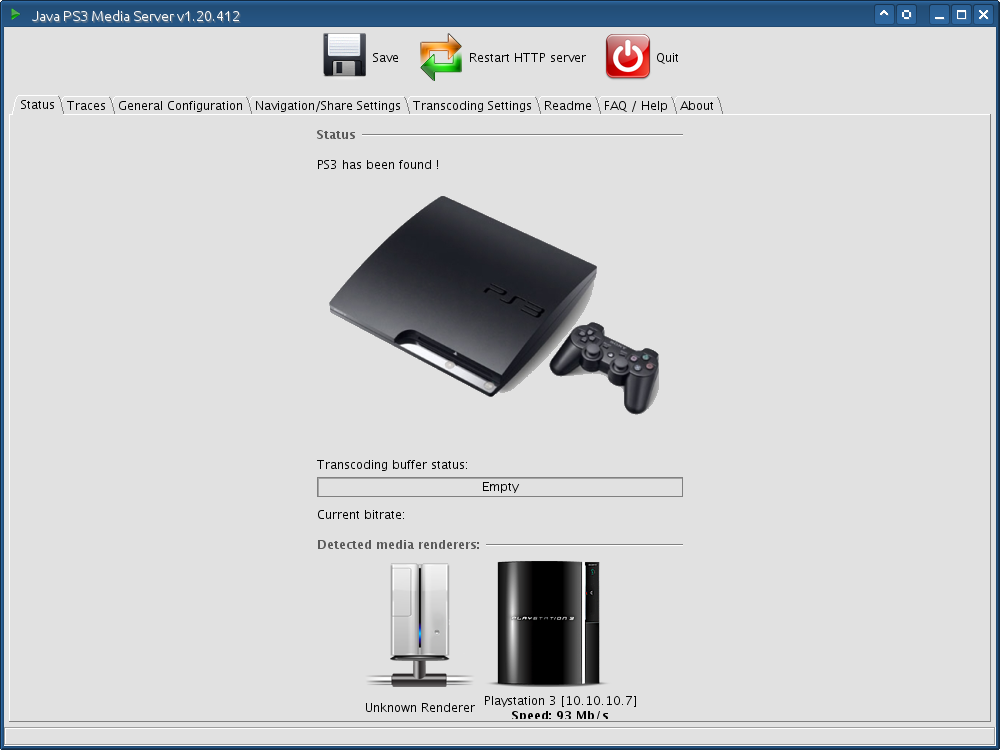Click the Empty transcoding buffer progress bar
The width and height of the screenshot is (1000, 750).
(x=500, y=487)
